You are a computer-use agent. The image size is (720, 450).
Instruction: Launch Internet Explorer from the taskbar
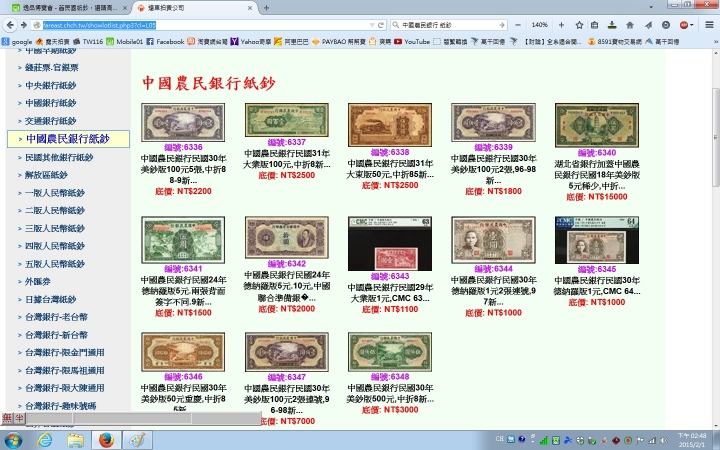[45, 440]
